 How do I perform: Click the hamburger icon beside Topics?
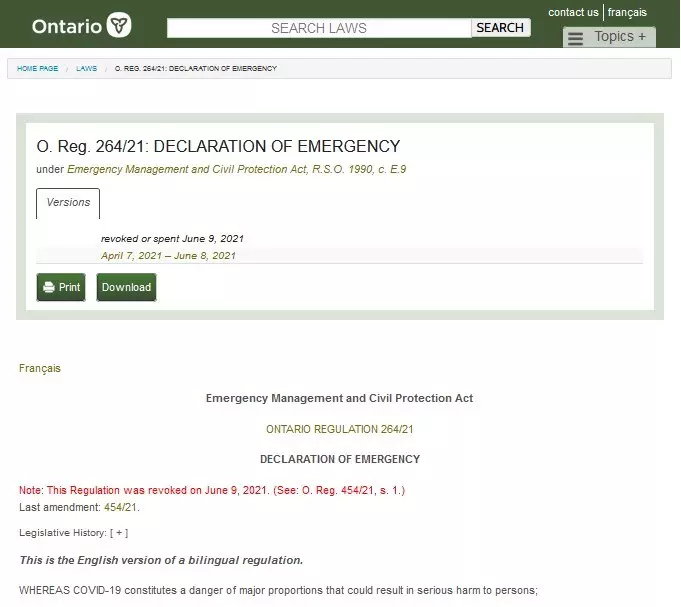click(x=575, y=38)
